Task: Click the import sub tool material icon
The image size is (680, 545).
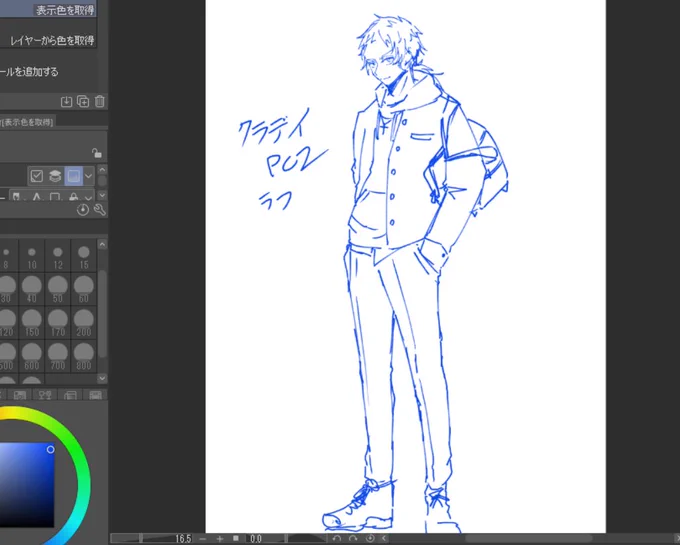Action: [x=66, y=101]
